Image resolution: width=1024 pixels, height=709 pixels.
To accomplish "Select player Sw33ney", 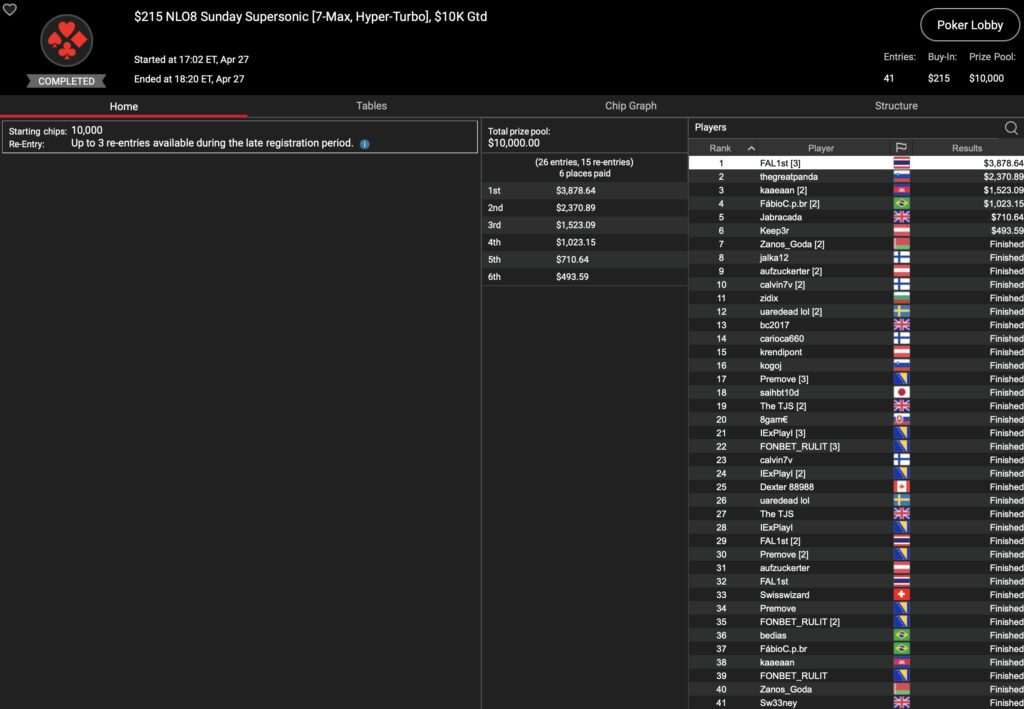I will (778, 702).
